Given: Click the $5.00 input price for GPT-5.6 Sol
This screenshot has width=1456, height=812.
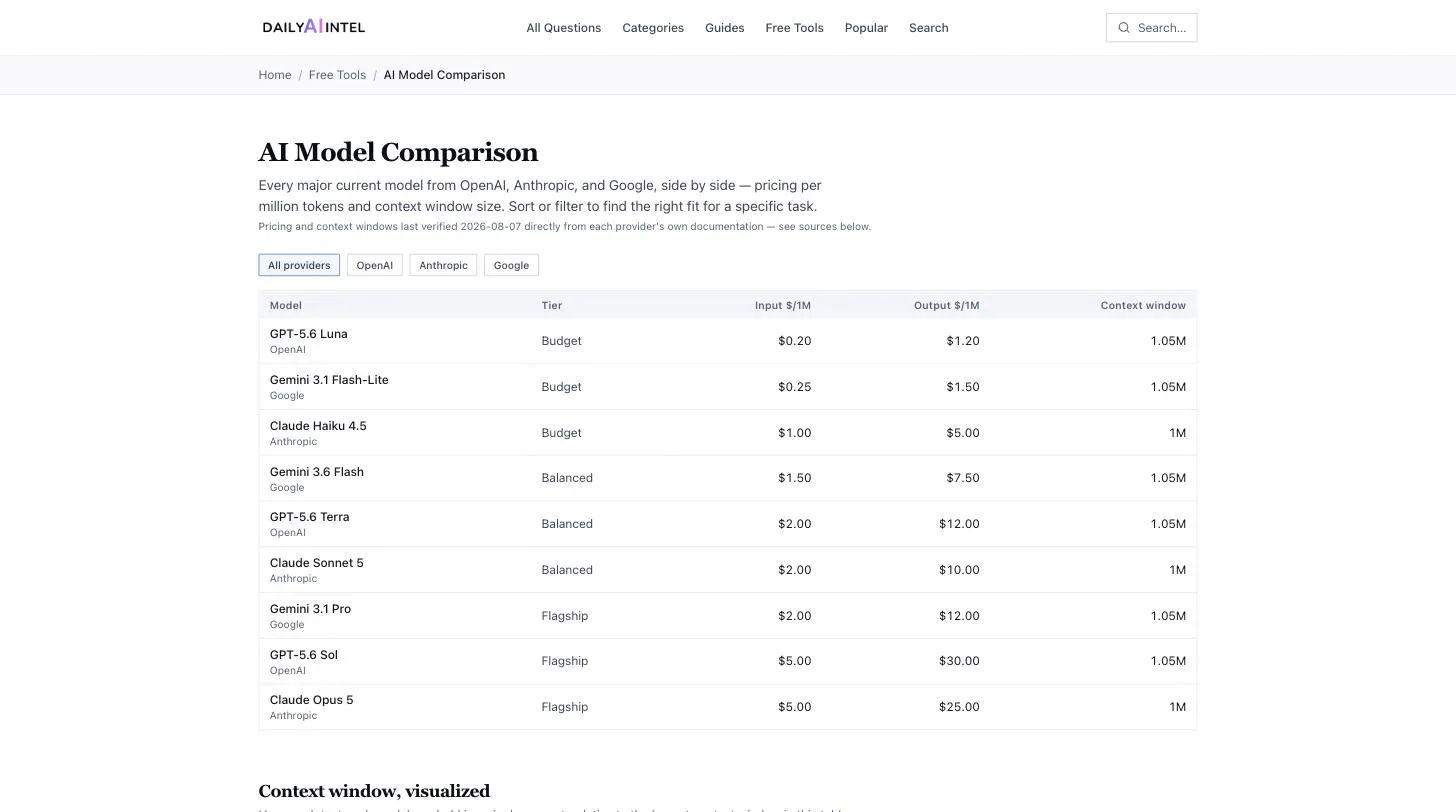Looking at the screenshot, I should click(795, 661).
